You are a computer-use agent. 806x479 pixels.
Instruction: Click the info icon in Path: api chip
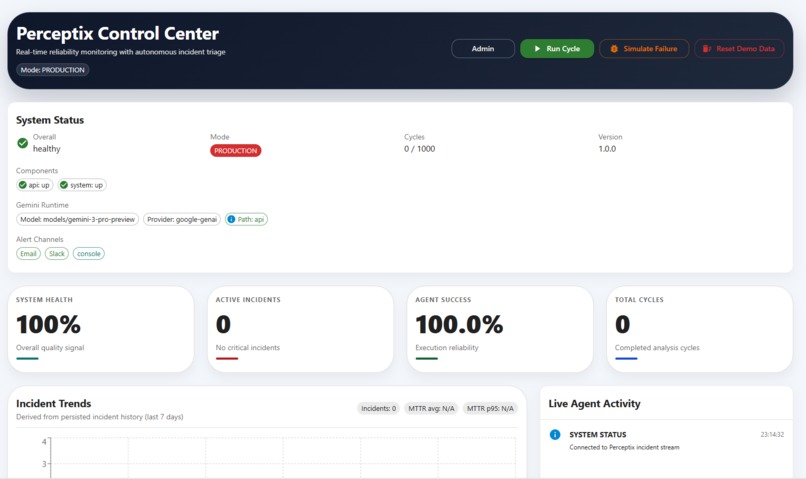point(231,219)
